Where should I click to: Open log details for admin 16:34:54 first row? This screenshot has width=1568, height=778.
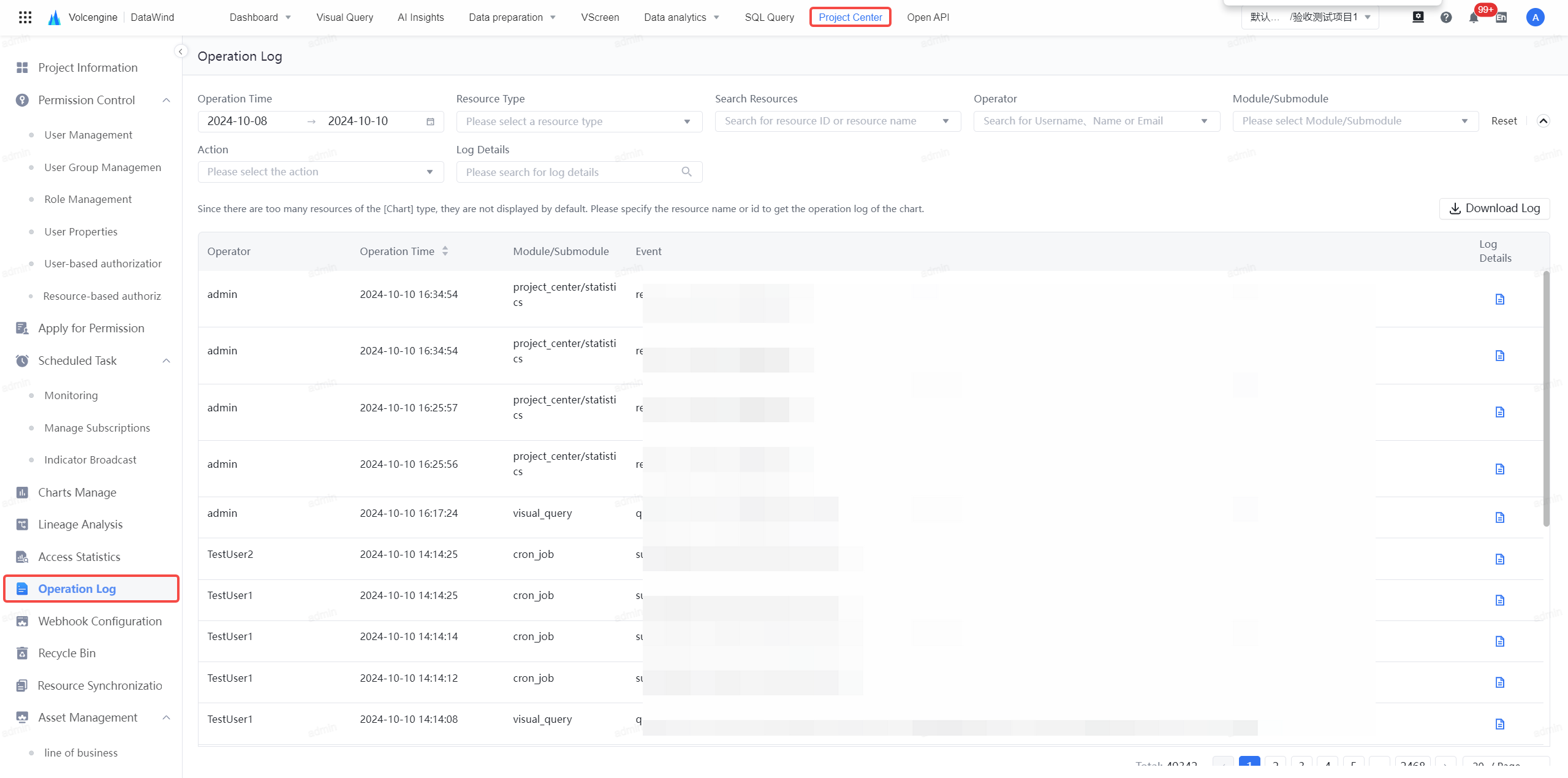1499,299
